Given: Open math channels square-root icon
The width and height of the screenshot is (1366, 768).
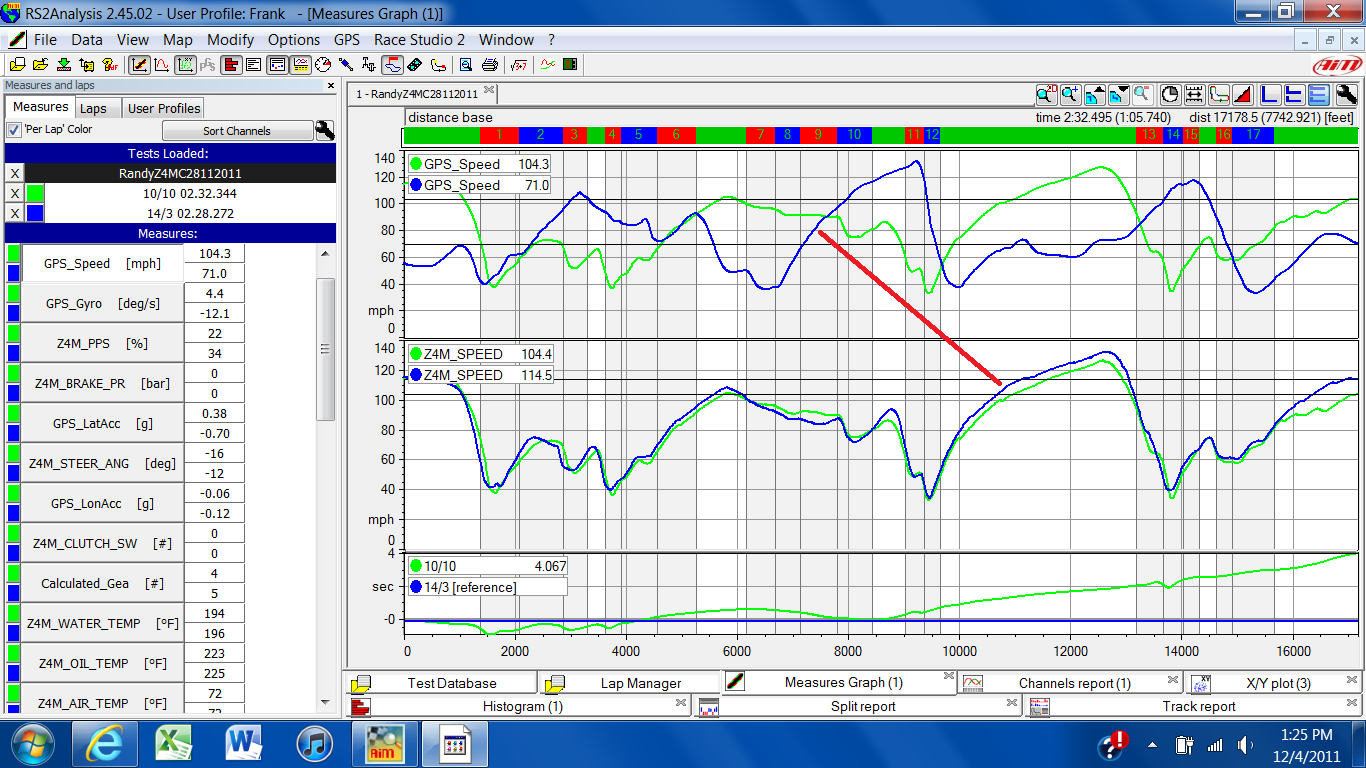Looking at the screenshot, I should tap(518, 65).
